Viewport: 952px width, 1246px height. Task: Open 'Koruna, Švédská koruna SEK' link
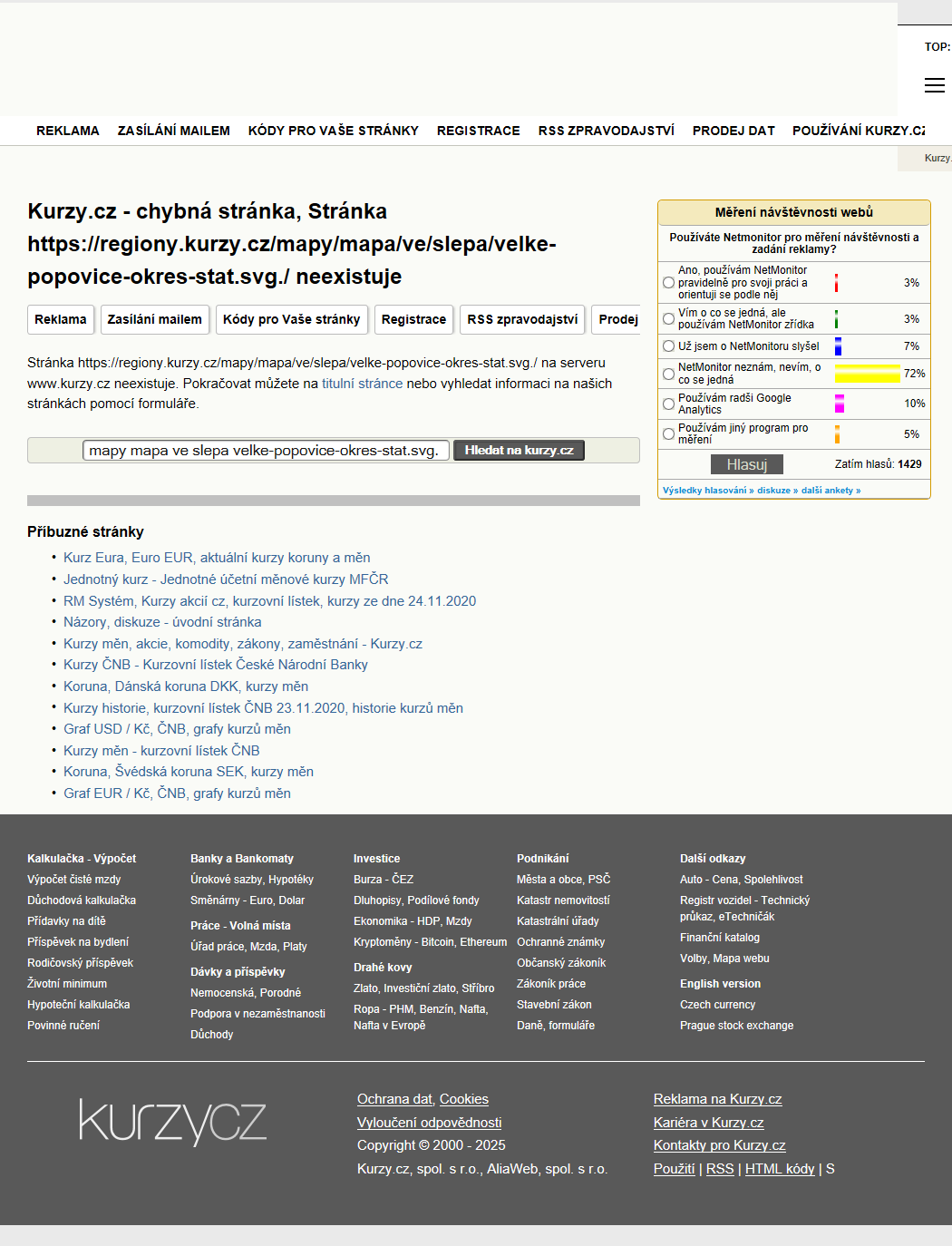[189, 772]
